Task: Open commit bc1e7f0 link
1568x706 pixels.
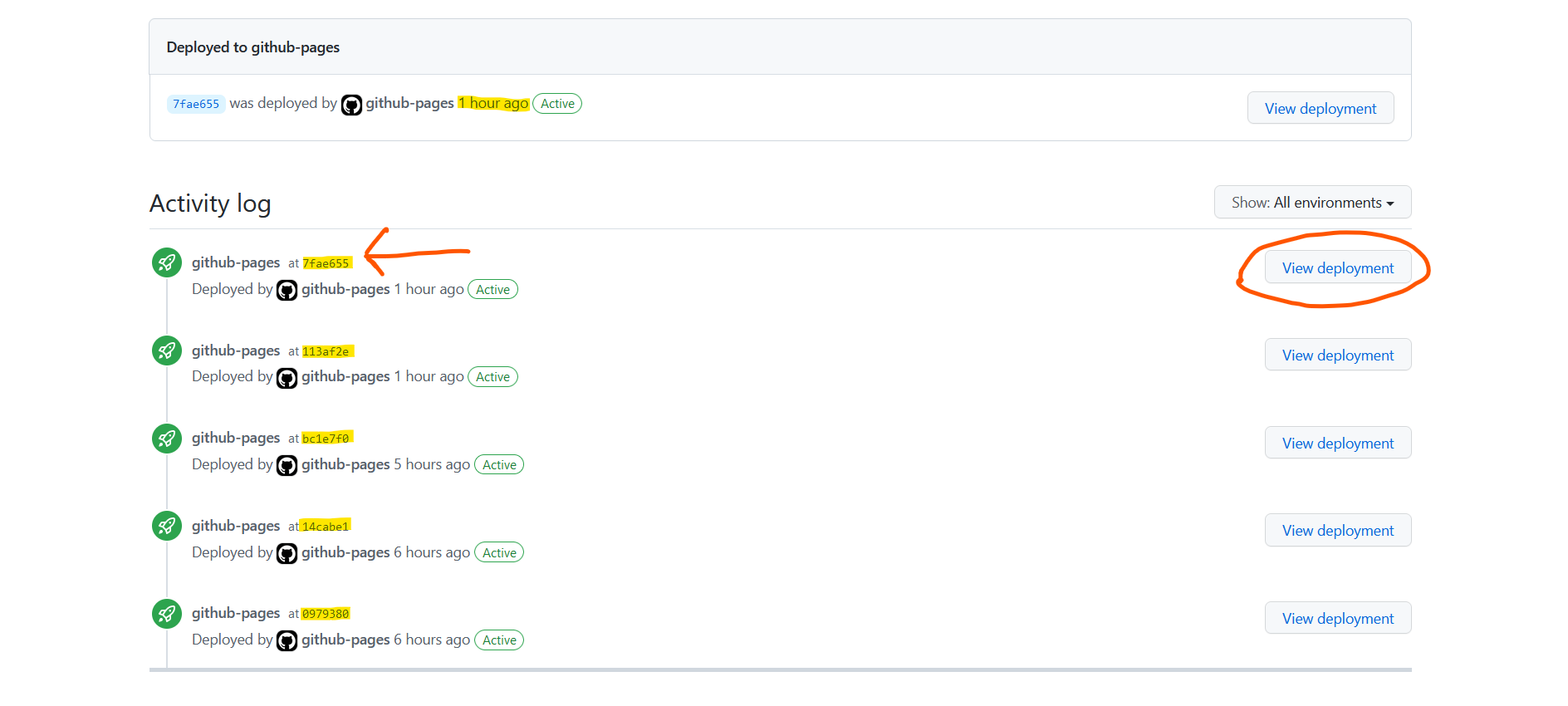Action: pyautogui.click(x=326, y=439)
